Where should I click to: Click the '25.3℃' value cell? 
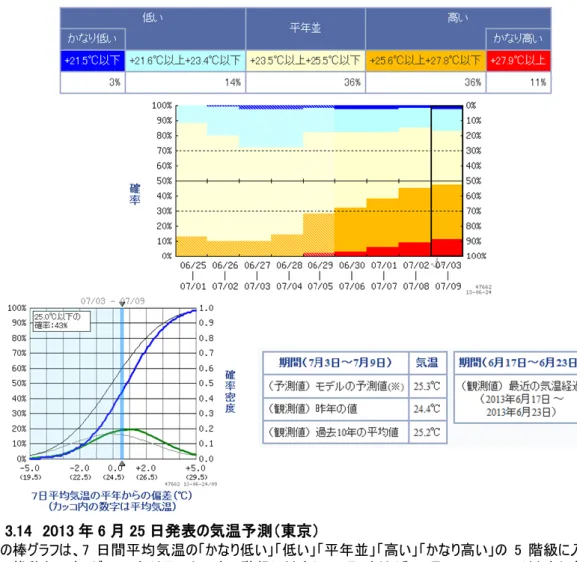[x=427, y=386]
